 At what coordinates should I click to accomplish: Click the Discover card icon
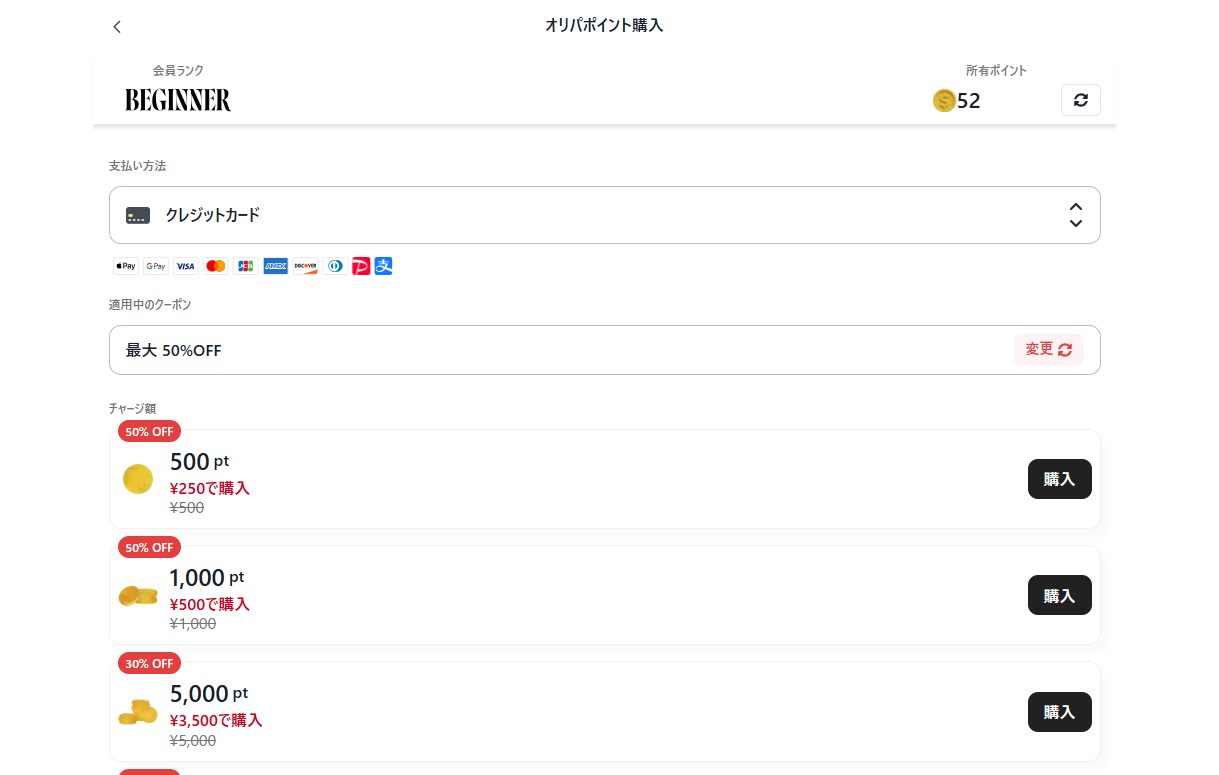pos(305,266)
